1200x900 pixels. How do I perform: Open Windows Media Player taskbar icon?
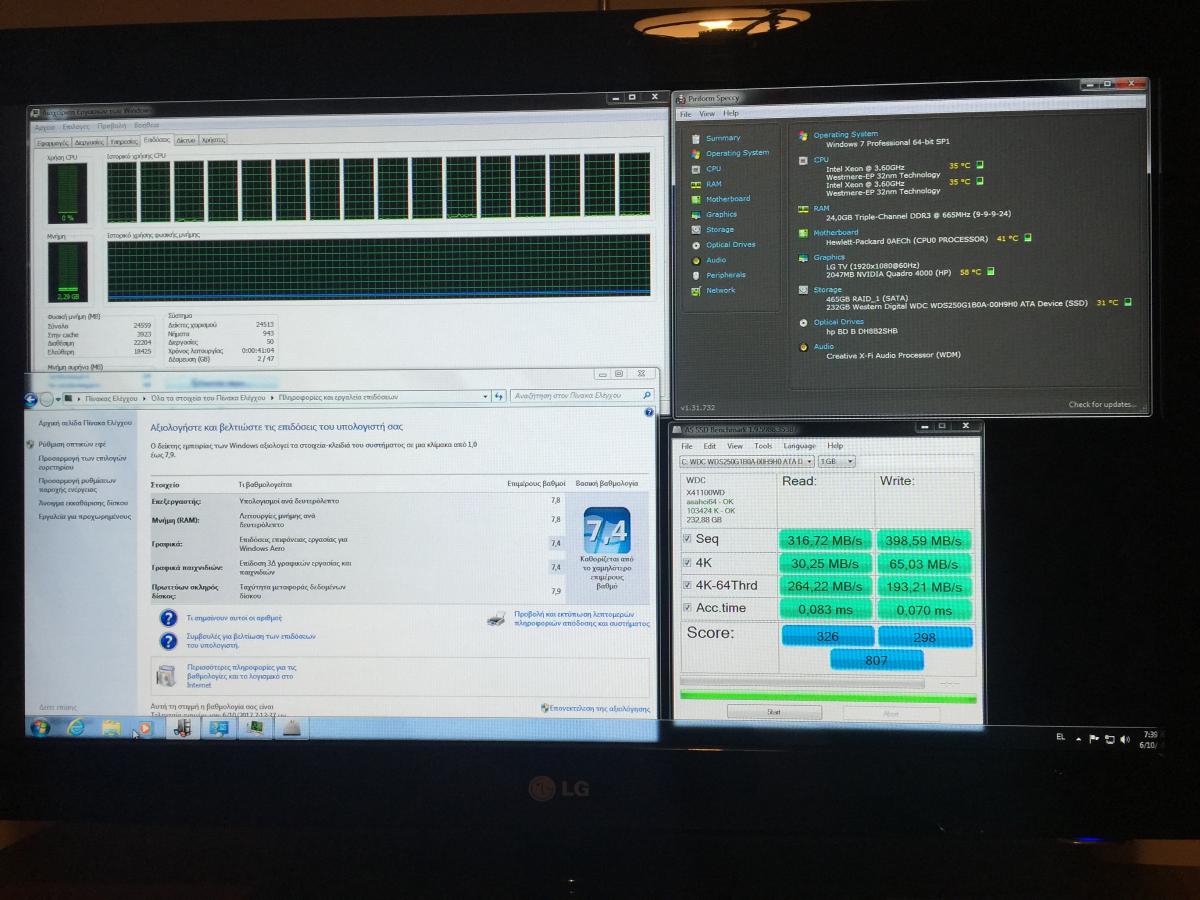coord(145,728)
